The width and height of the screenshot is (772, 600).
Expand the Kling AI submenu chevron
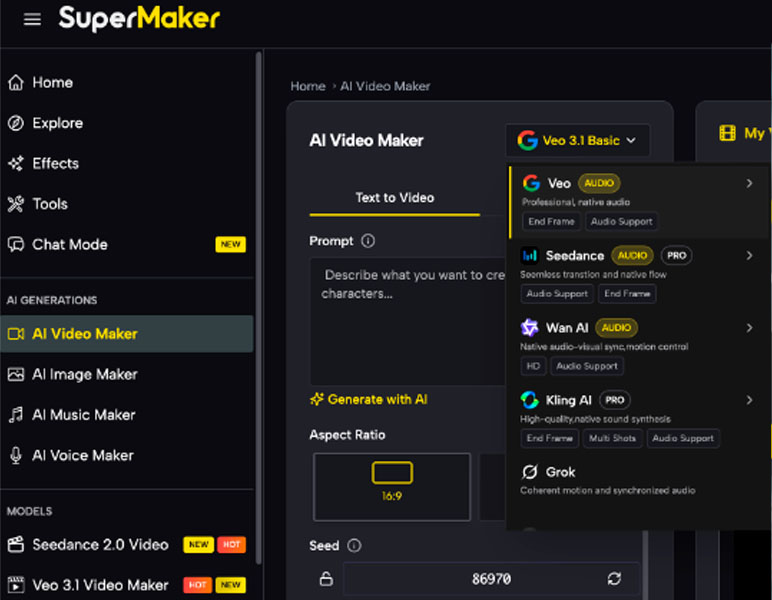pyautogui.click(x=749, y=400)
